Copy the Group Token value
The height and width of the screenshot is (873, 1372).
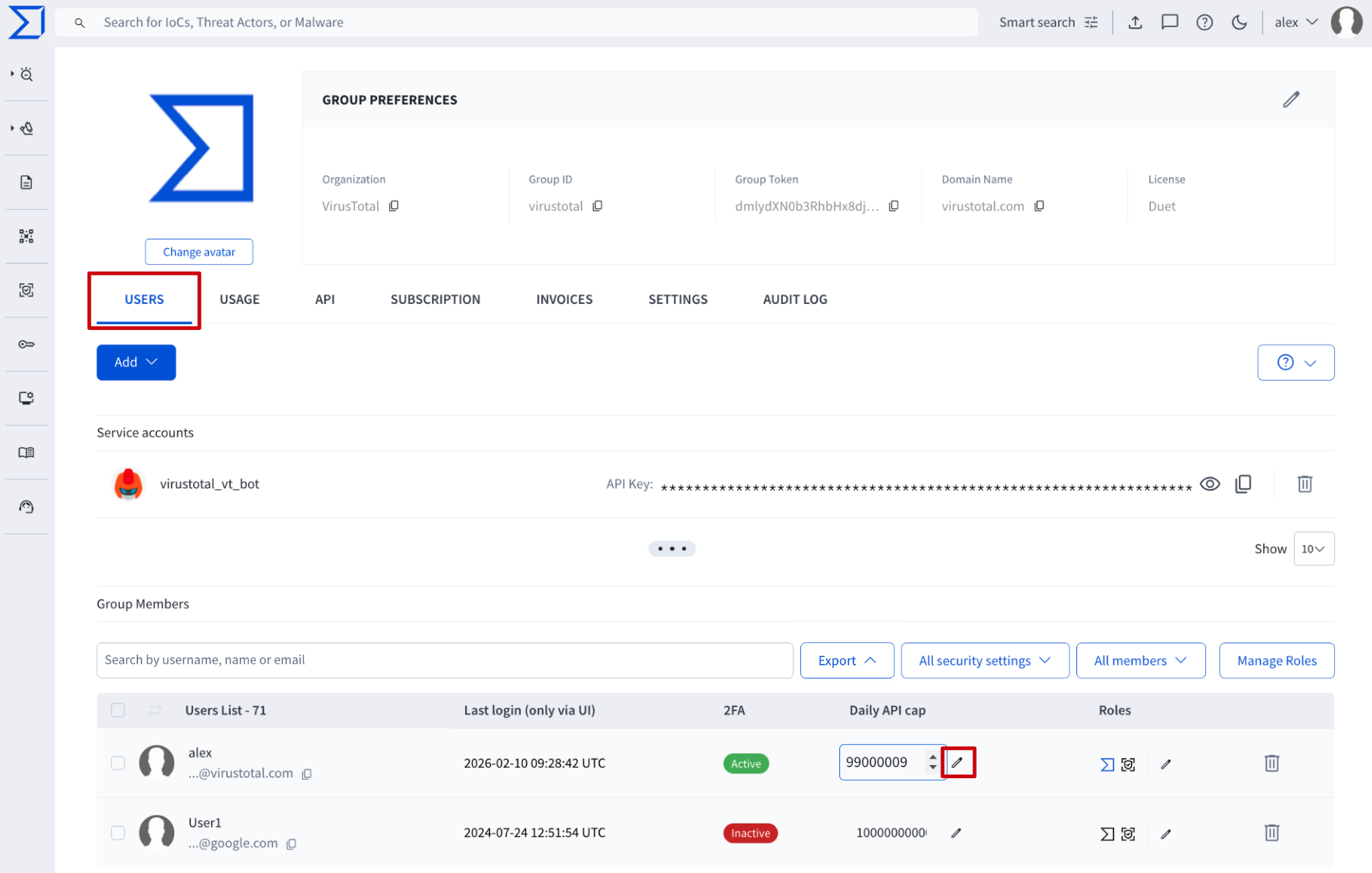pos(894,206)
